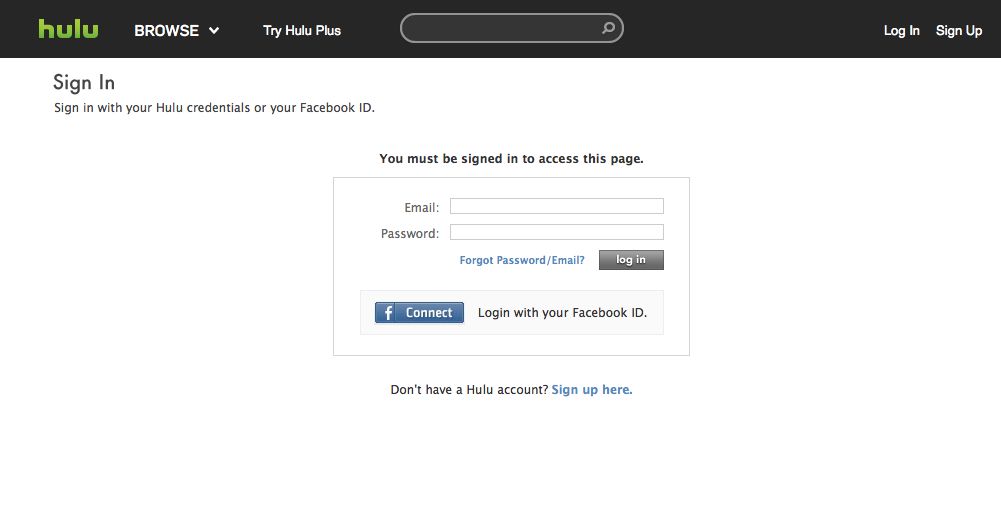Click the green hulu logo
Viewport: 1001px width, 528px height.
point(68,29)
